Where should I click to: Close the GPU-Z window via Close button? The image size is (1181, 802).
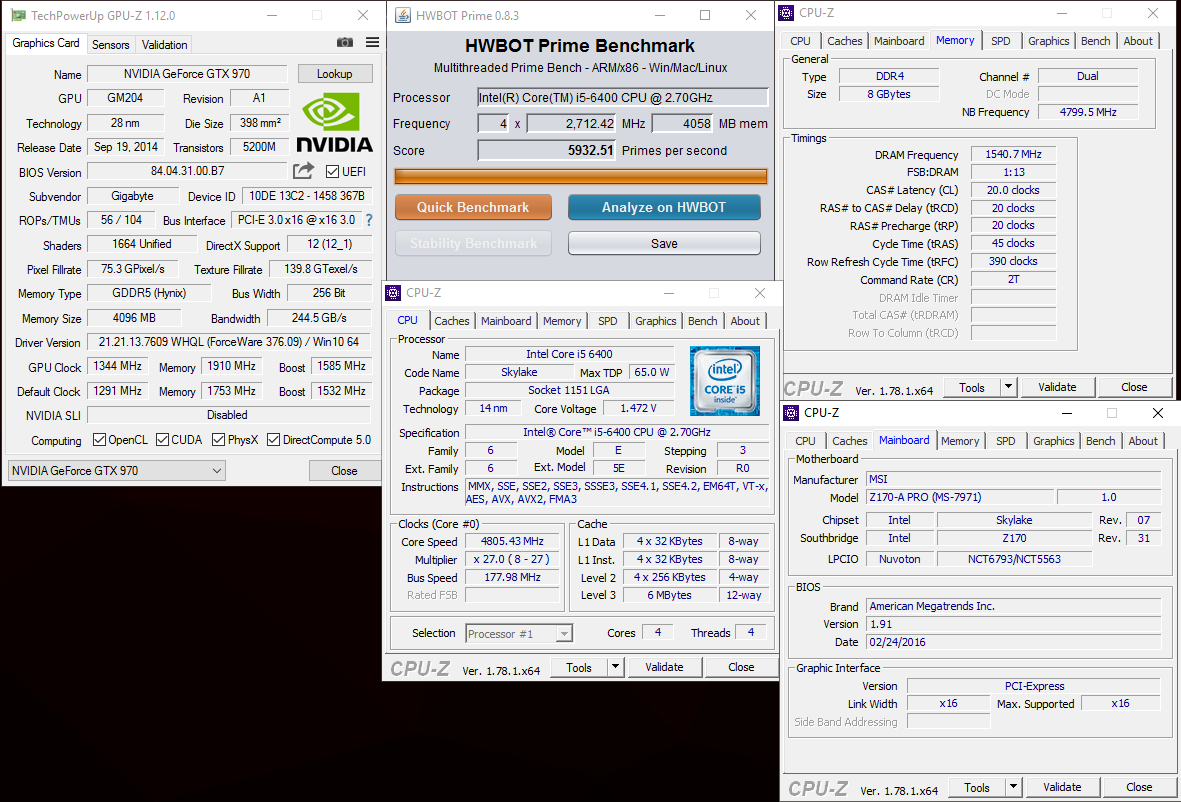tap(344, 471)
